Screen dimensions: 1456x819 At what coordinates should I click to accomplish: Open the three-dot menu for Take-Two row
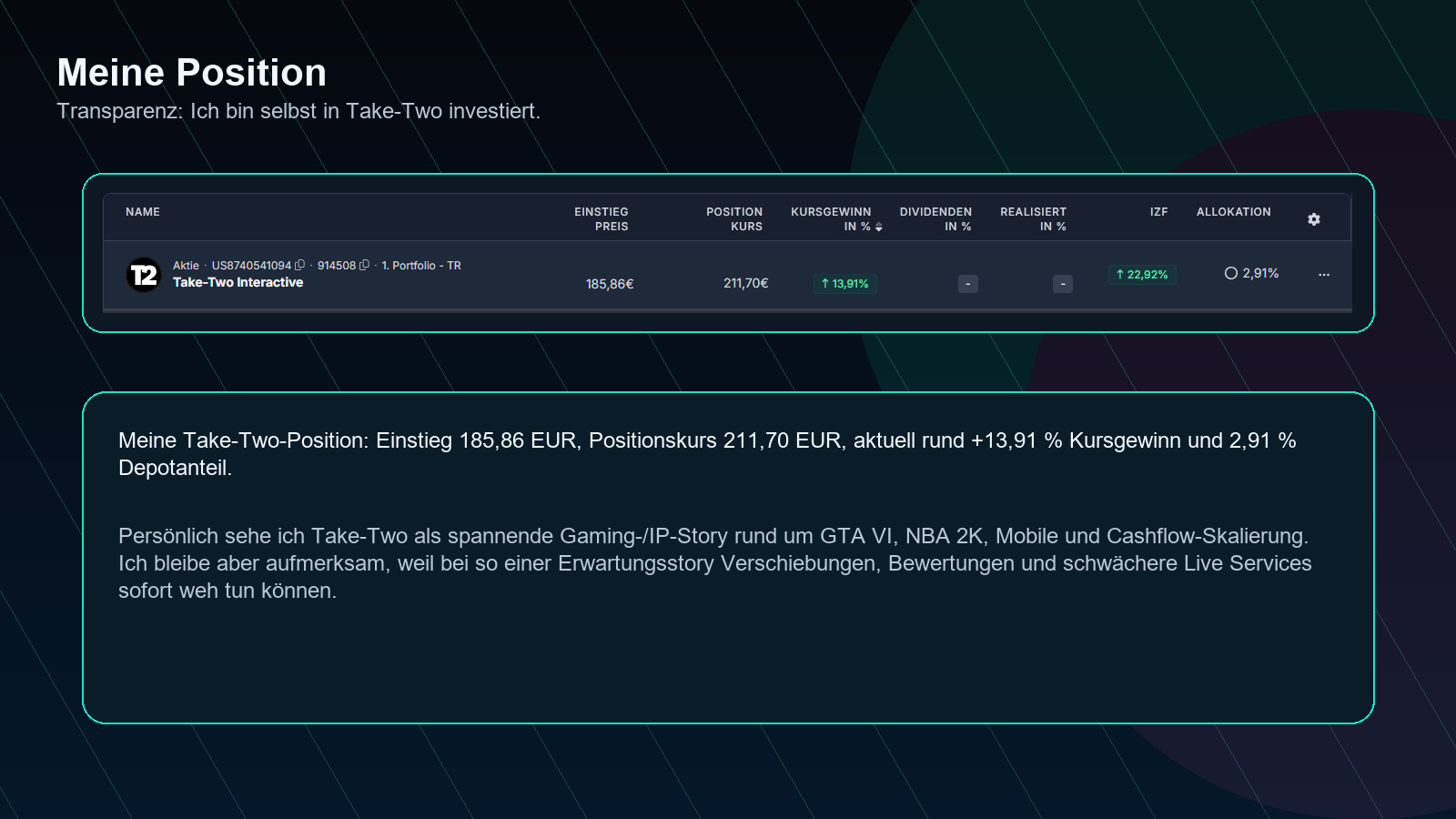click(1324, 274)
